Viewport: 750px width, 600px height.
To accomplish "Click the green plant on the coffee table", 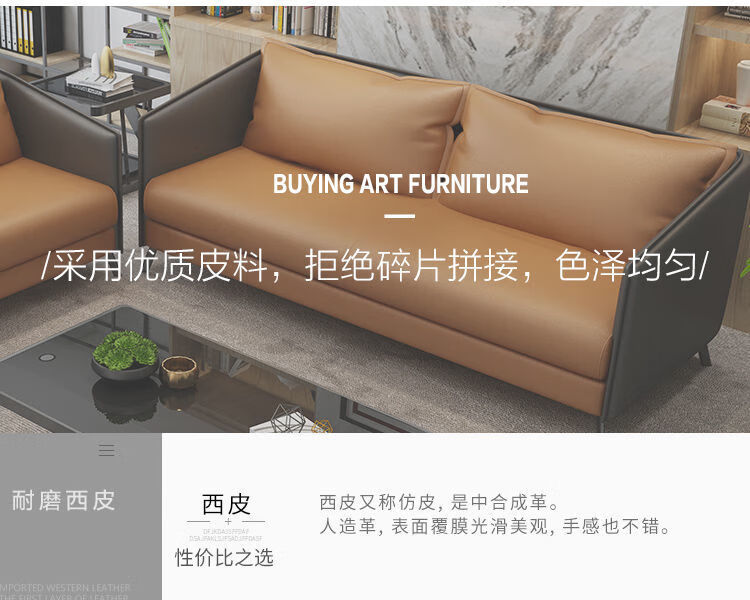I will [126, 350].
